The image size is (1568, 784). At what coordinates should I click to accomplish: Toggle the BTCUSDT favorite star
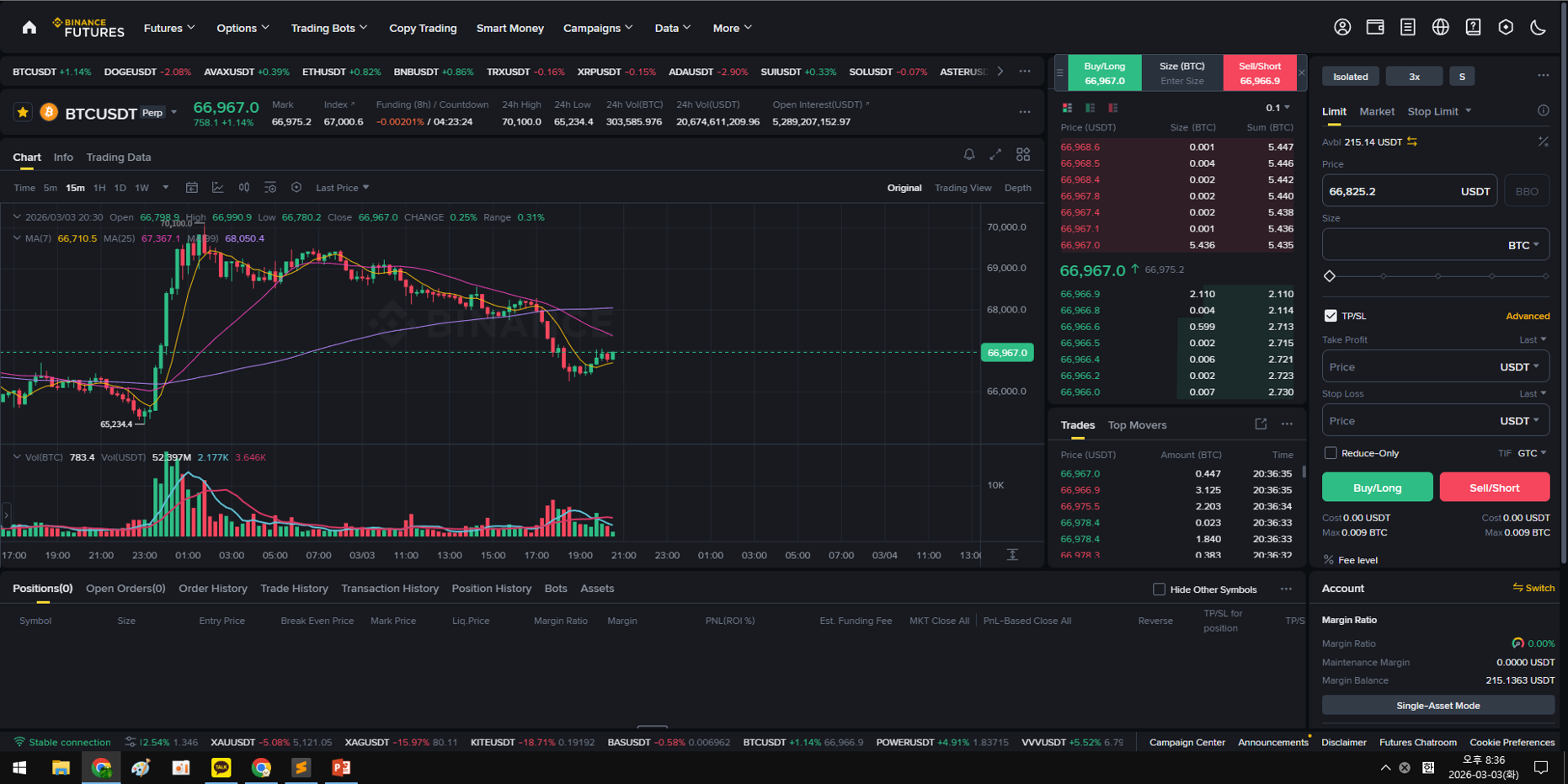click(x=23, y=112)
